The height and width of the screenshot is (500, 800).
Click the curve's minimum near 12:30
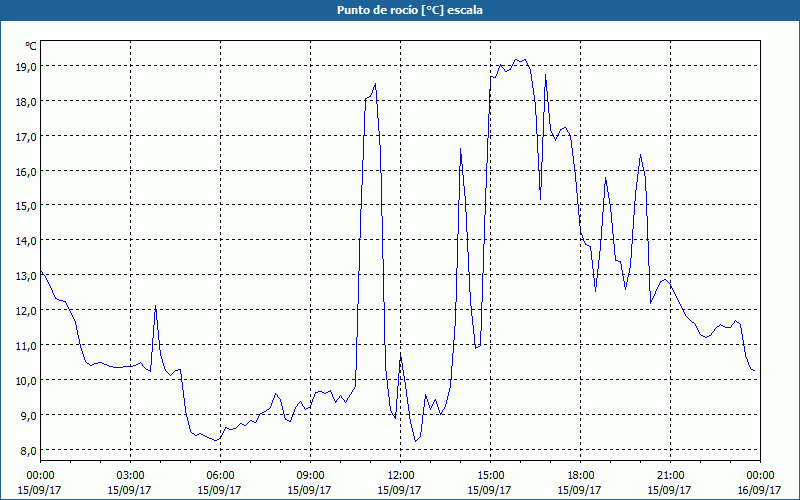pos(415,441)
